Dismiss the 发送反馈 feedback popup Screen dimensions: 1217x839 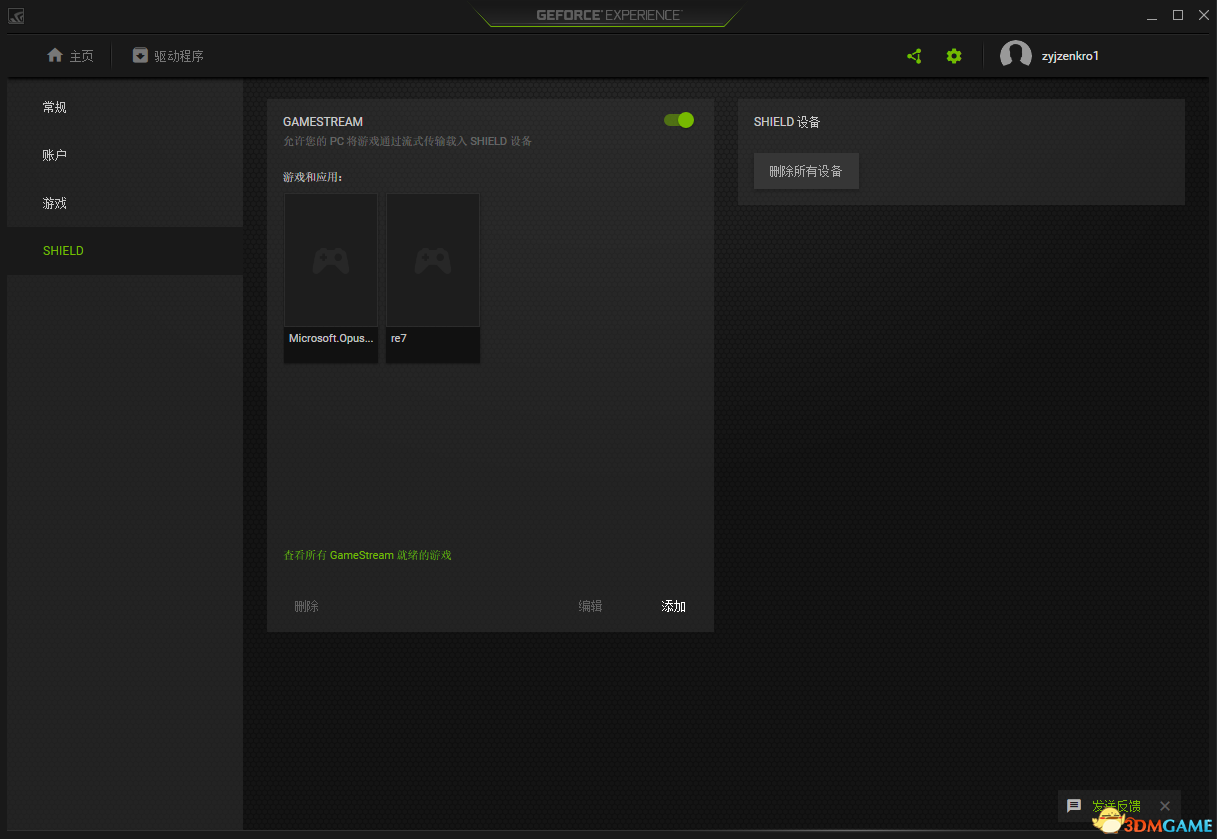click(1165, 806)
